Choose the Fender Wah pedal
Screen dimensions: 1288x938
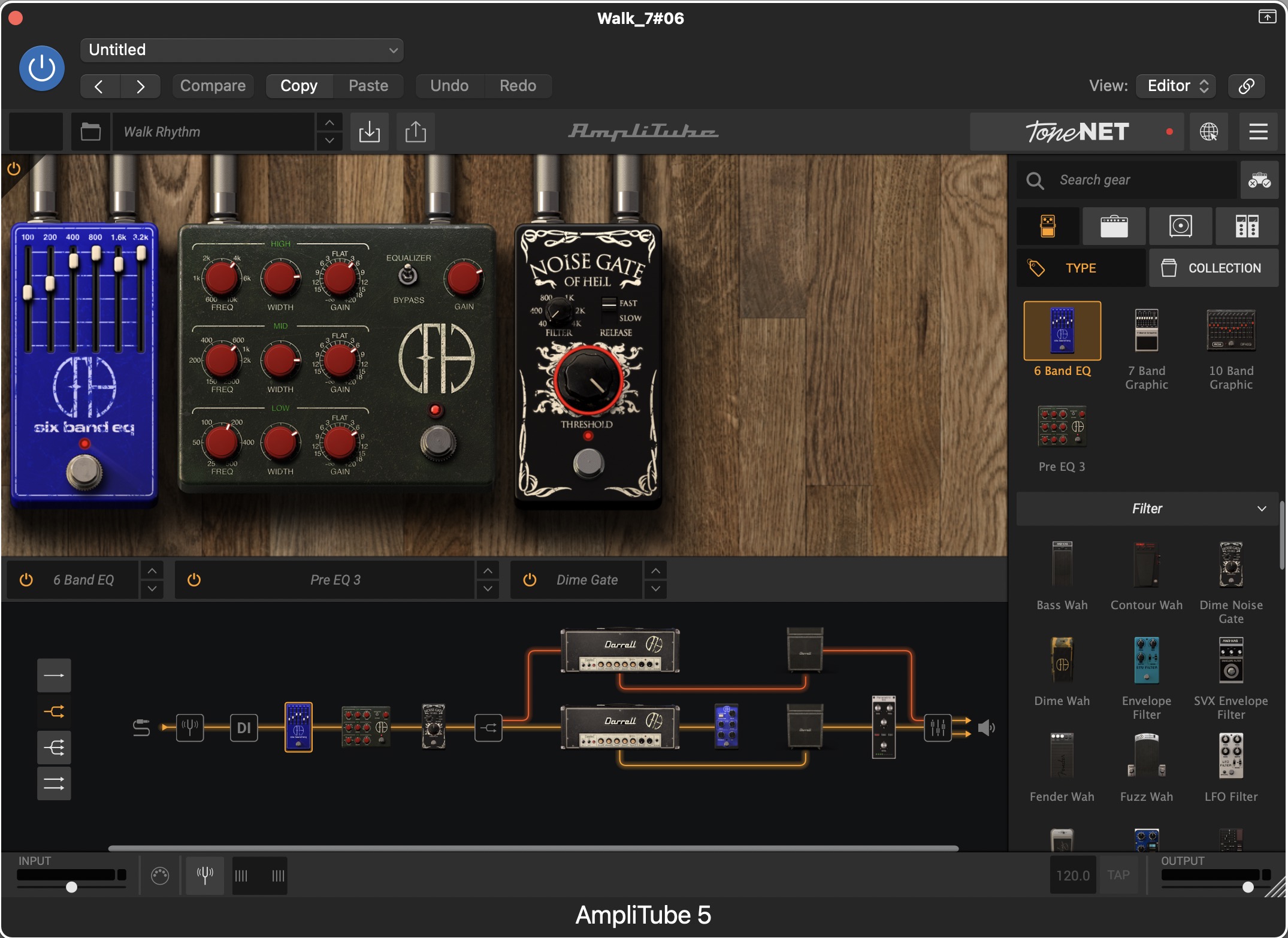(x=1062, y=756)
